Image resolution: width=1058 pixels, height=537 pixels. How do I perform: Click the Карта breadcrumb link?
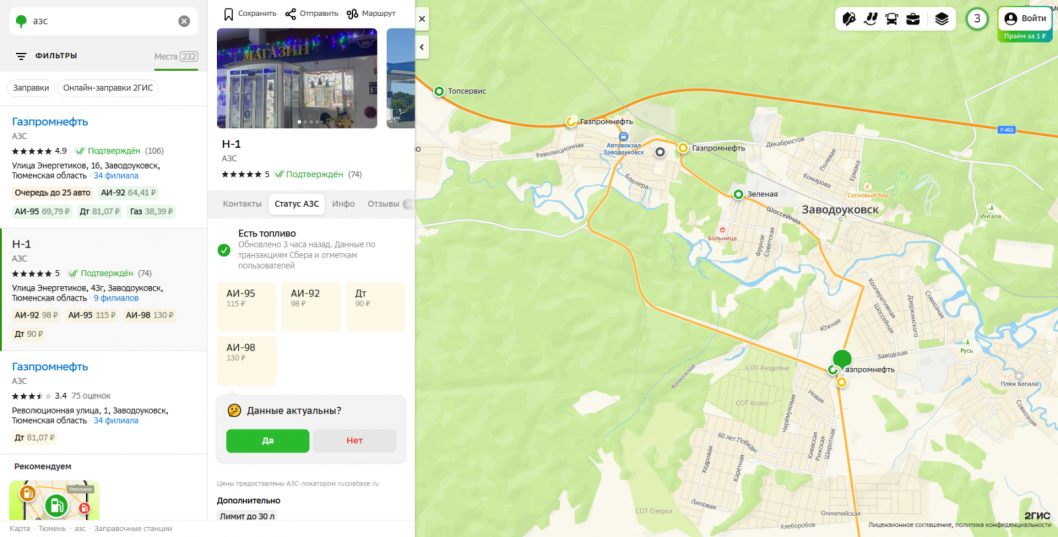coord(20,529)
